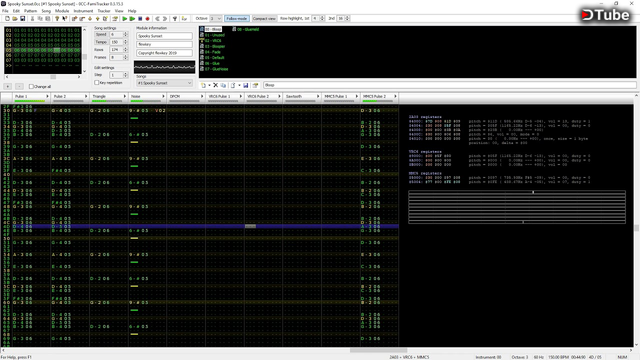
Task: Expand DPCM channel effect columns arrow
Action: coord(202,96)
